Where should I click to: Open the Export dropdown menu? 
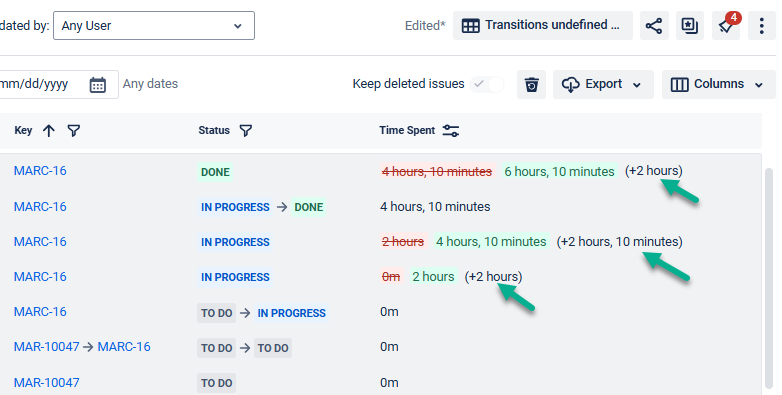click(603, 84)
